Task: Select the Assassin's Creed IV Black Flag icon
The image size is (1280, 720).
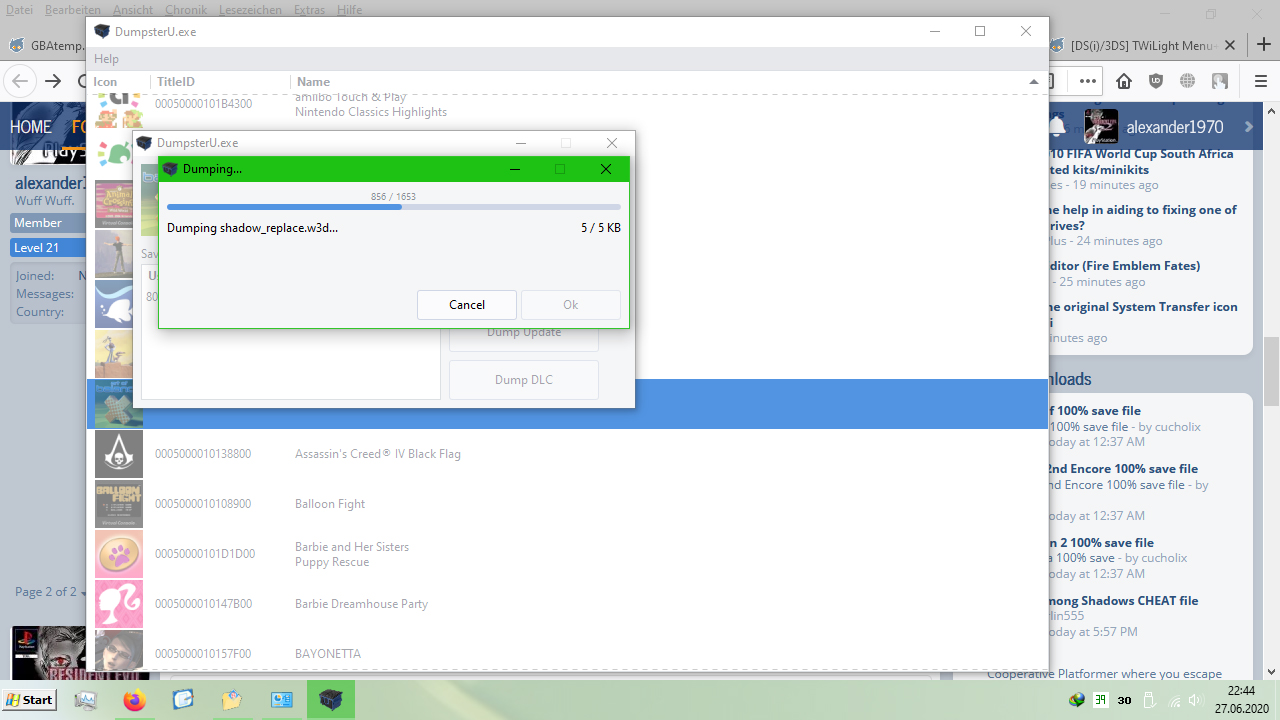Action: pyautogui.click(x=119, y=454)
